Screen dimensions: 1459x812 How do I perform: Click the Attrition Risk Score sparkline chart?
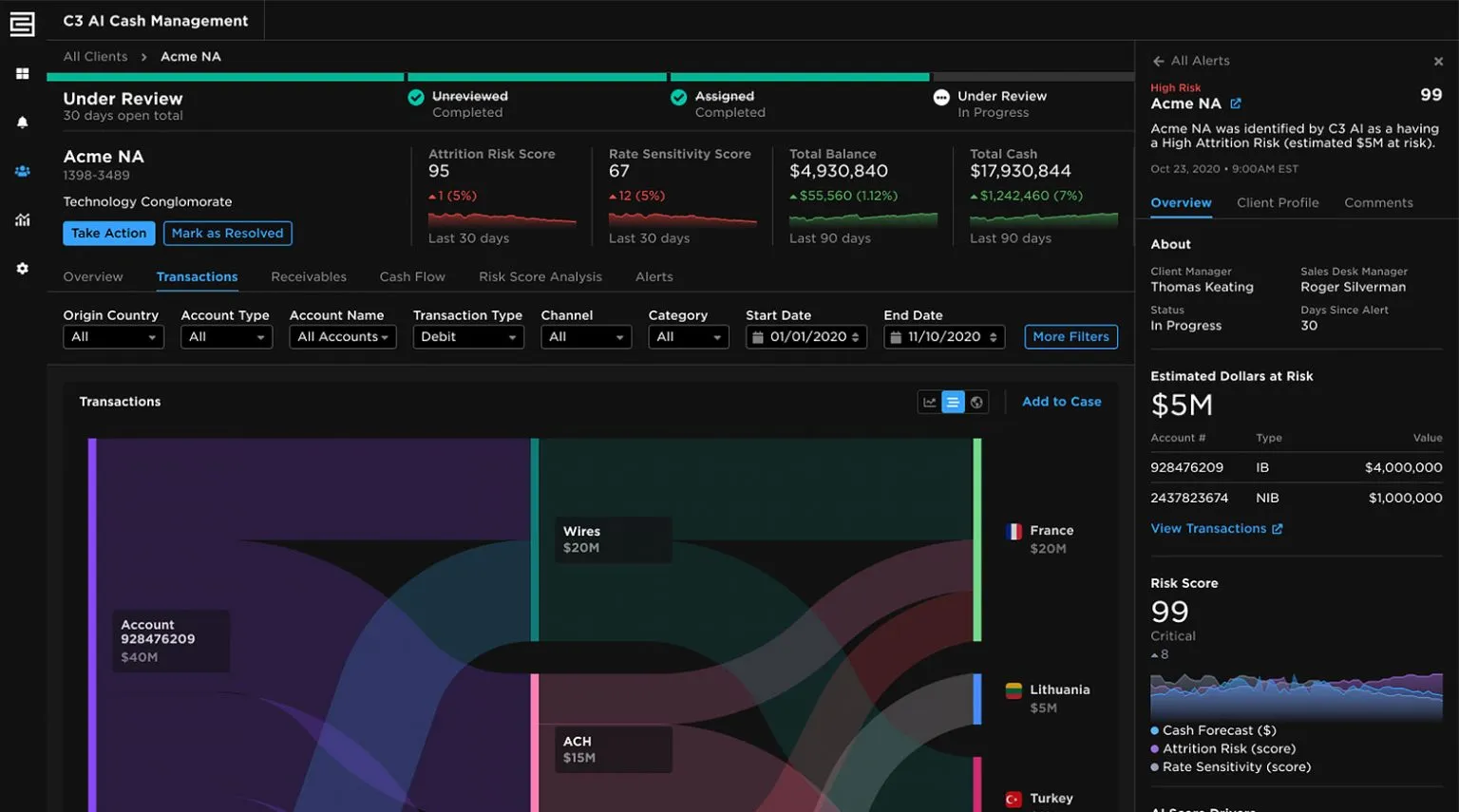pos(502,220)
